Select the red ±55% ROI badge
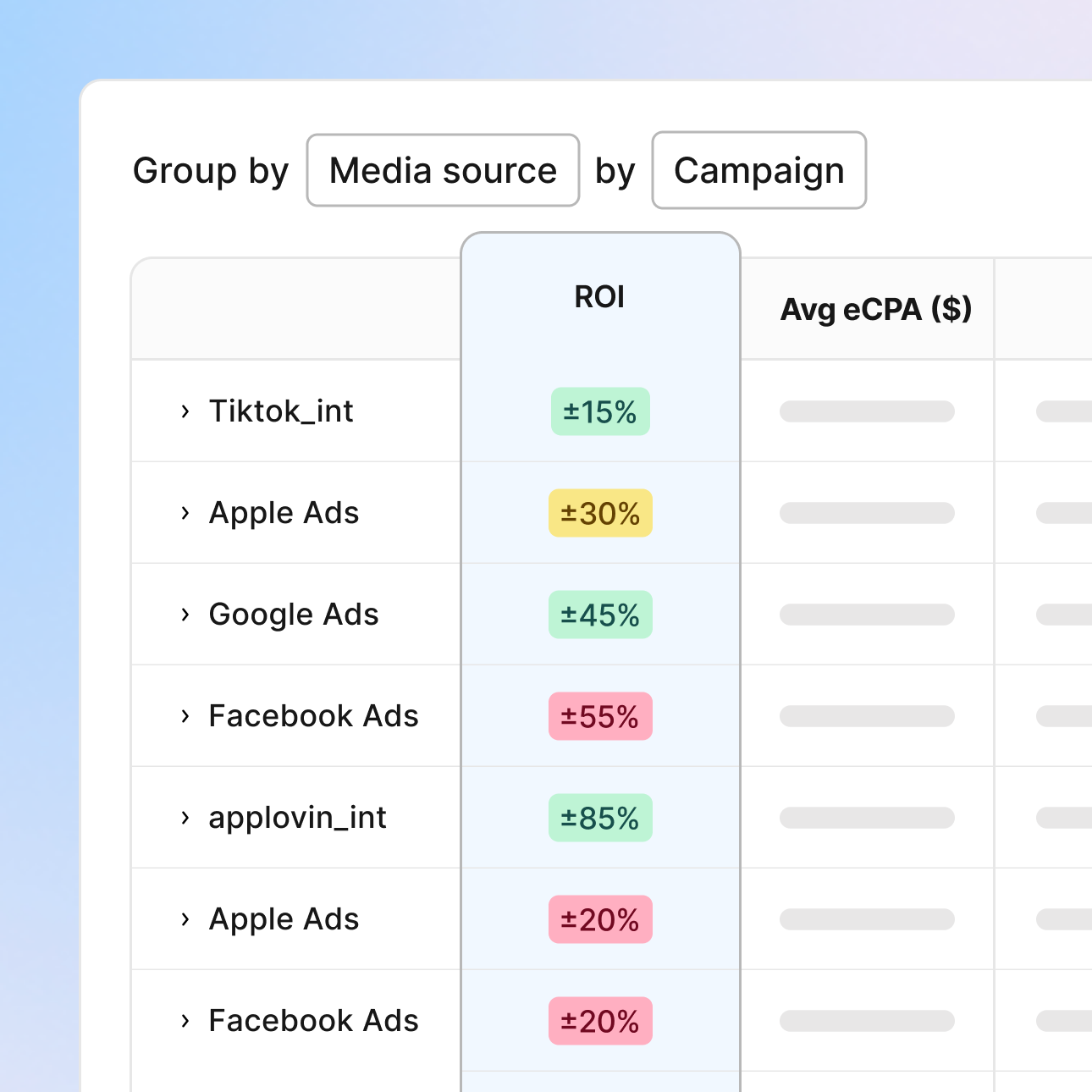The width and height of the screenshot is (1092, 1092). click(x=600, y=716)
